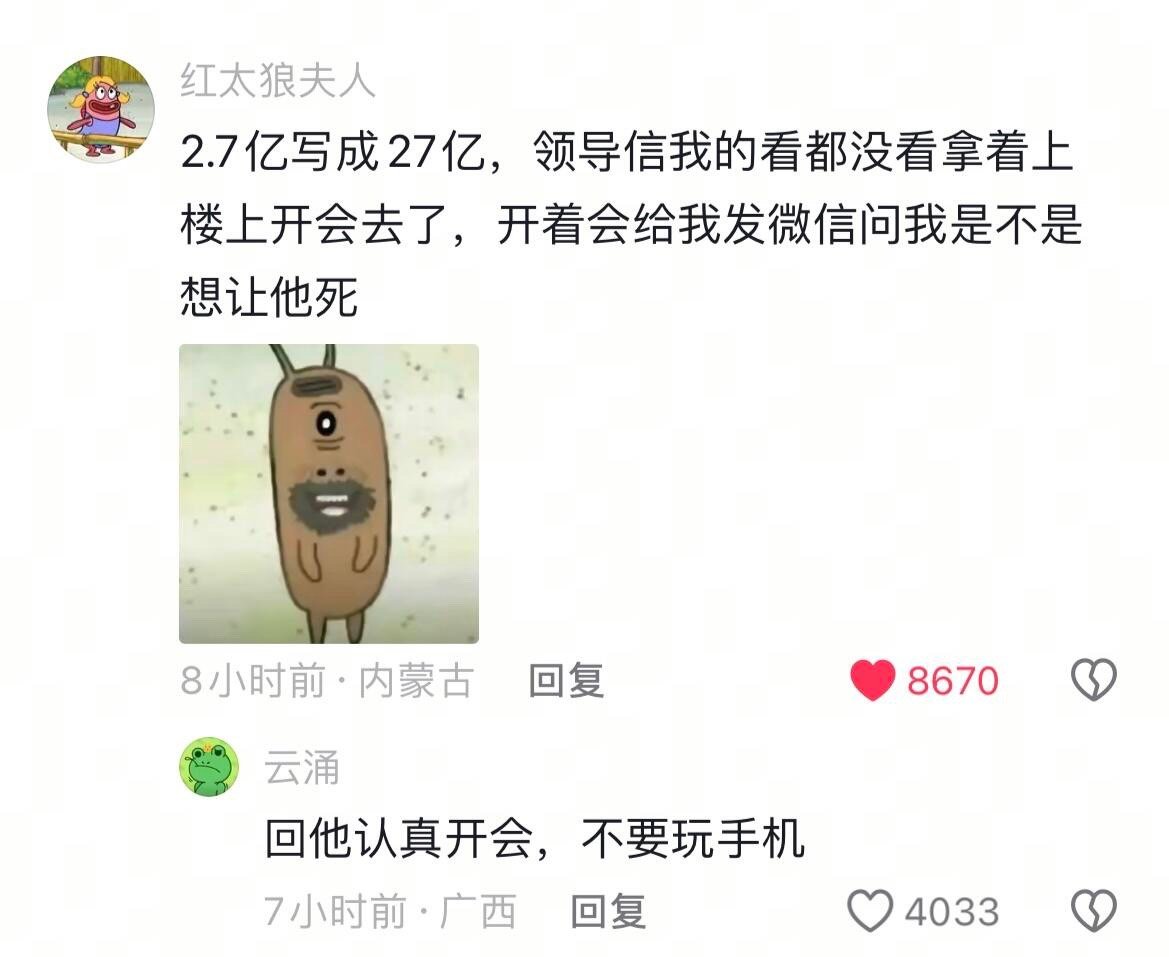Tap the username 云涌
The height and width of the screenshot is (957, 1169).
[x=302, y=767]
